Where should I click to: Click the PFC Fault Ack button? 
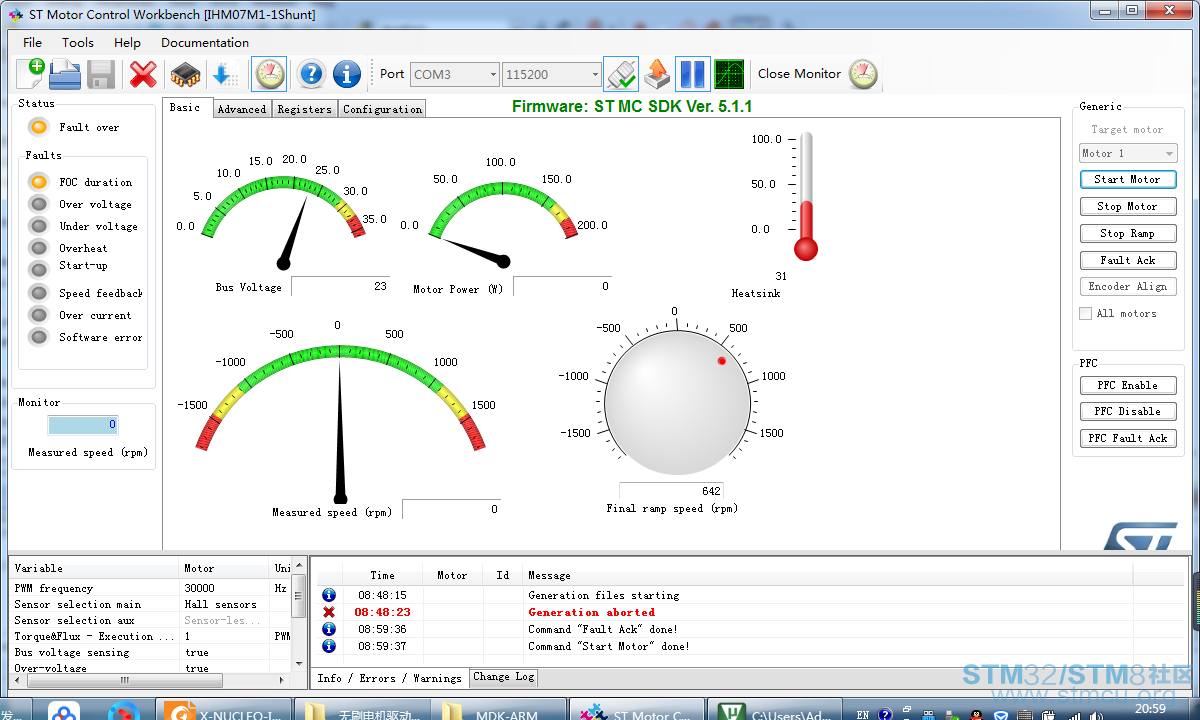coord(1128,438)
